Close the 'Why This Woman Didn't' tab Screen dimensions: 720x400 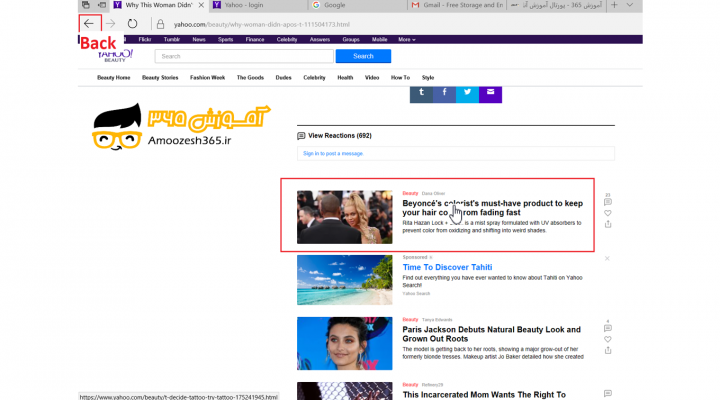(201, 5)
